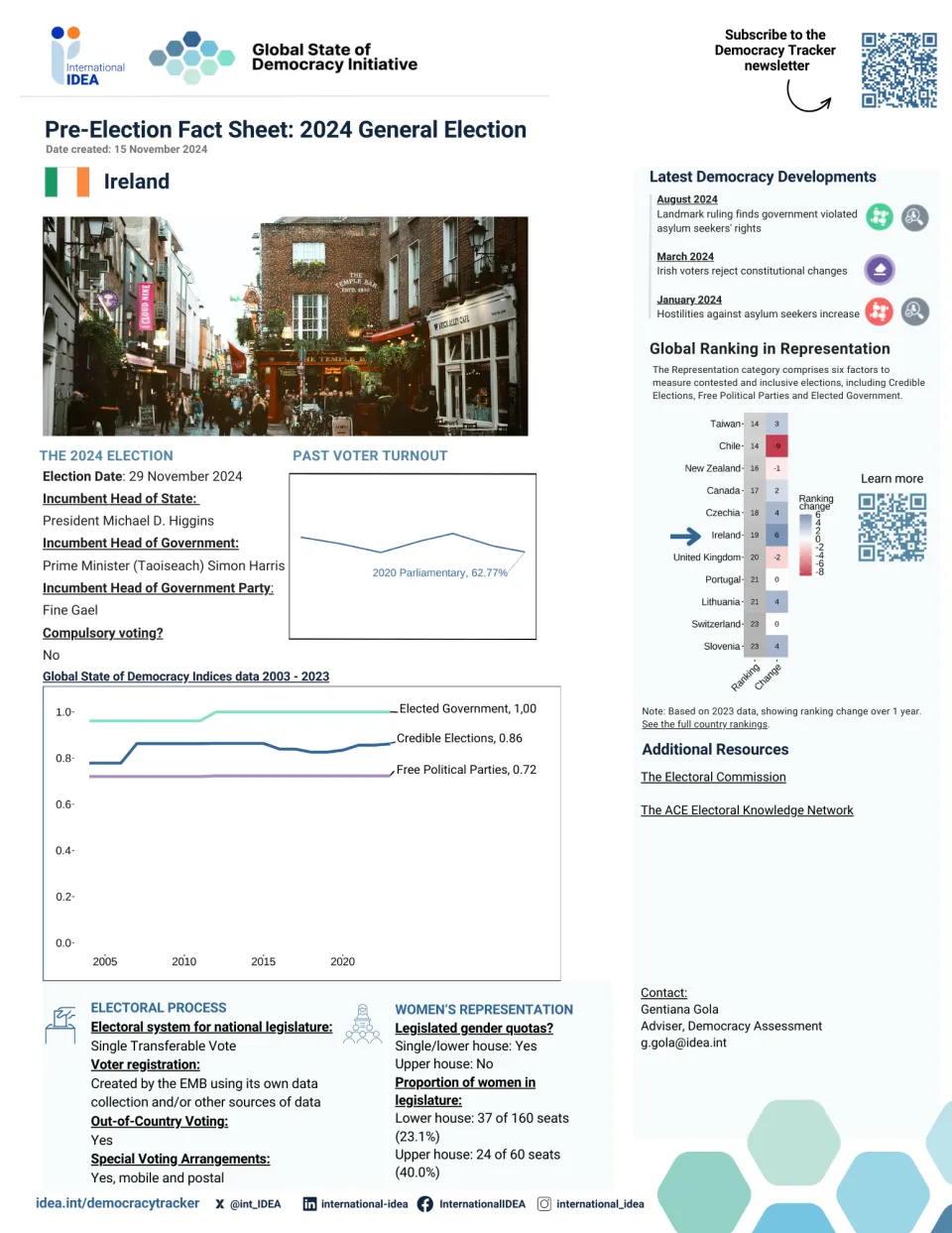Click the 'Compulsory voting?' link
The width and height of the screenshot is (952, 1233).
(x=103, y=633)
